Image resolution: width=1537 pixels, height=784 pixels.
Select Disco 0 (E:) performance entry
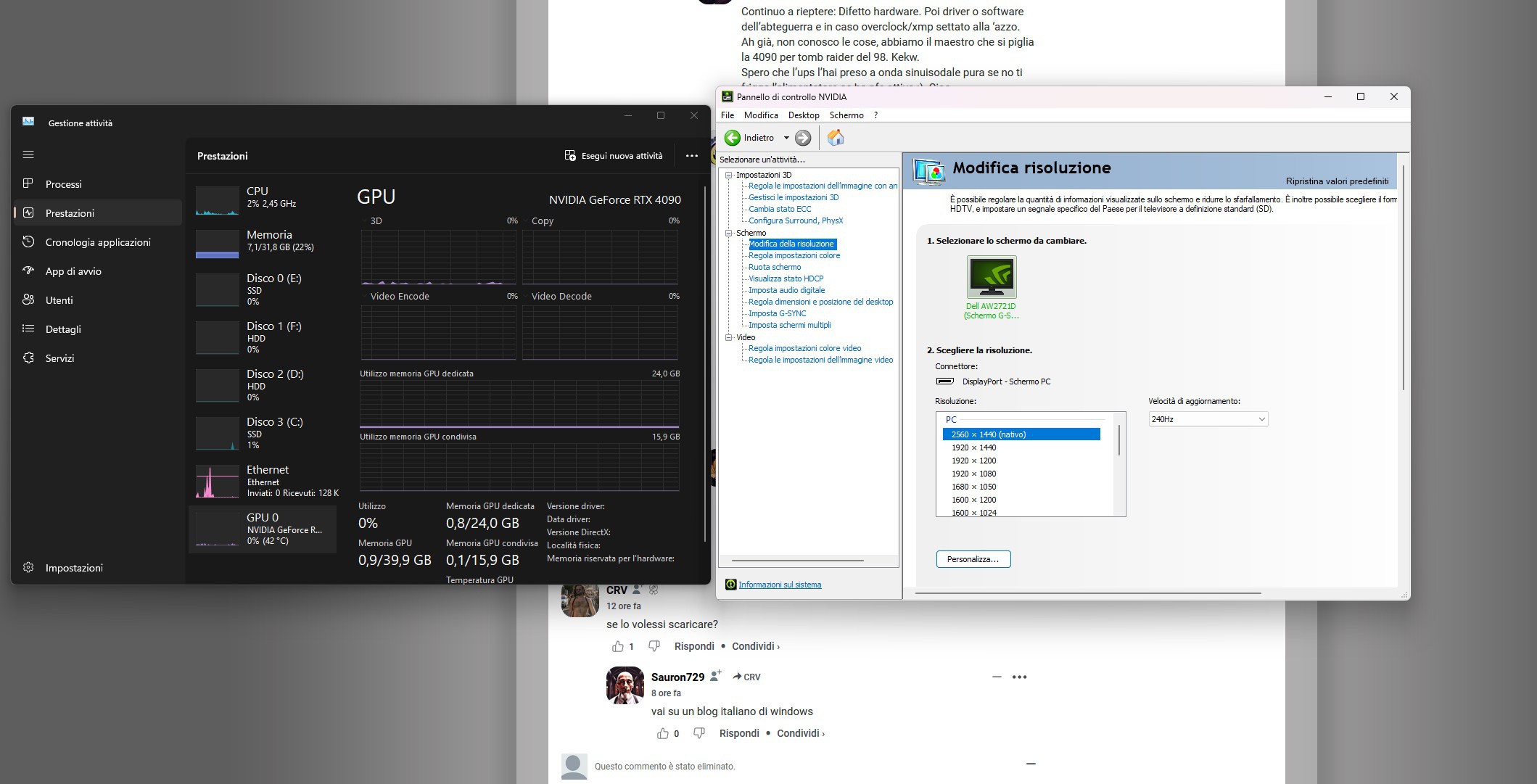click(263, 289)
